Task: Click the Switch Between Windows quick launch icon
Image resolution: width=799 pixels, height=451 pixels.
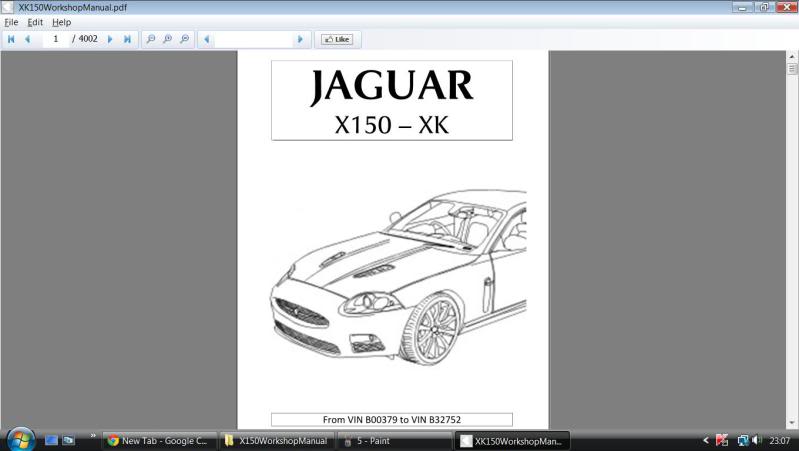Action: (x=69, y=440)
